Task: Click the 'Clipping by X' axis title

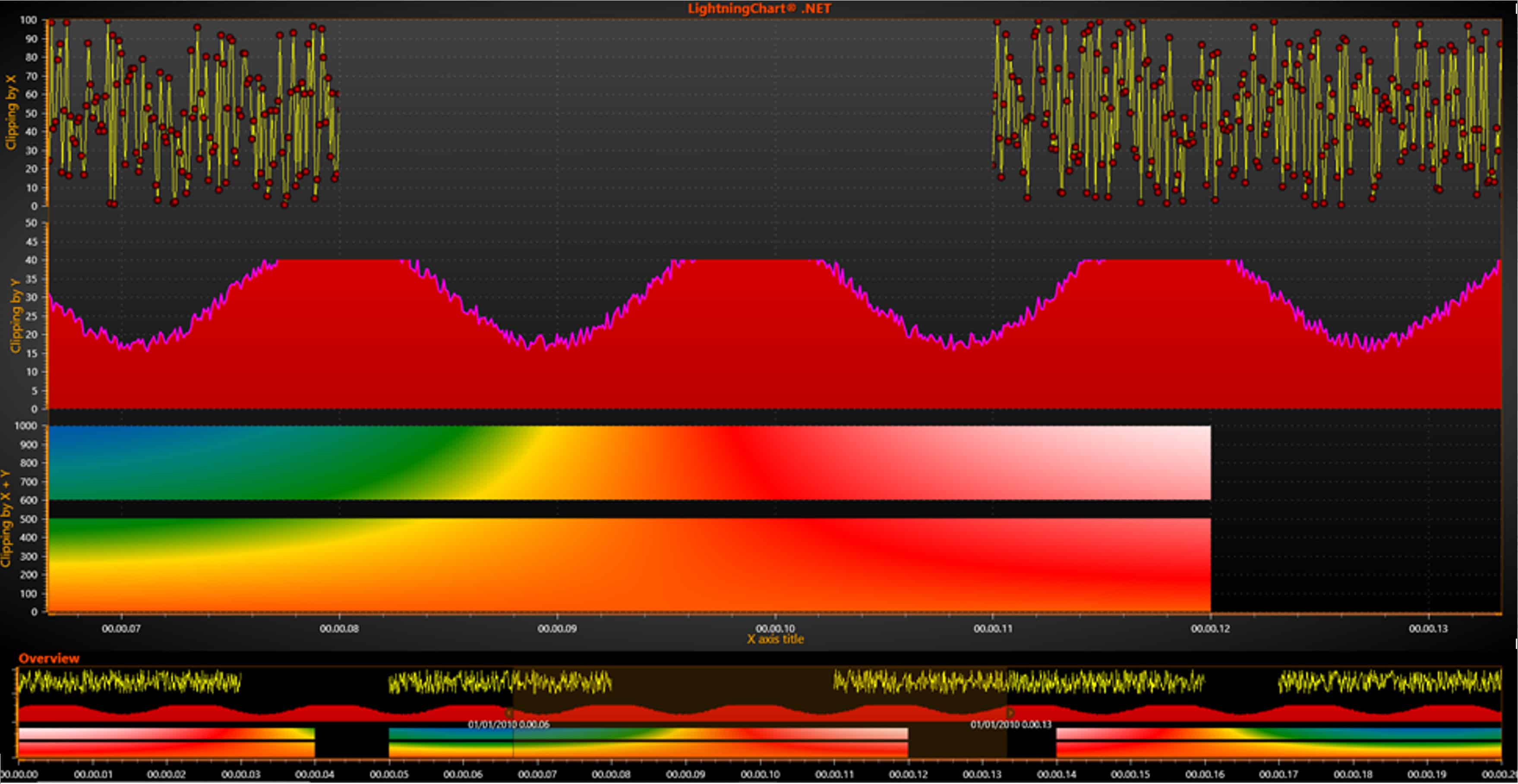Action: click(x=11, y=112)
